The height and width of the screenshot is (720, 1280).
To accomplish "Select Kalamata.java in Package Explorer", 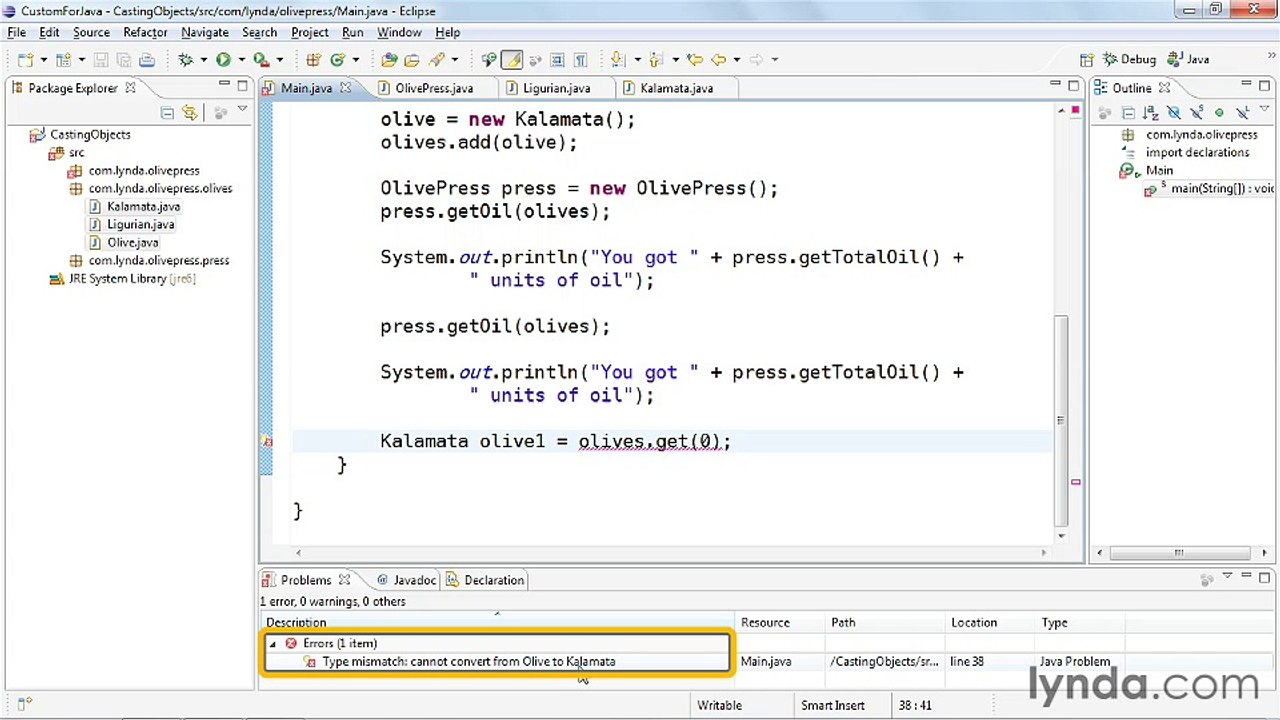I will (x=143, y=207).
